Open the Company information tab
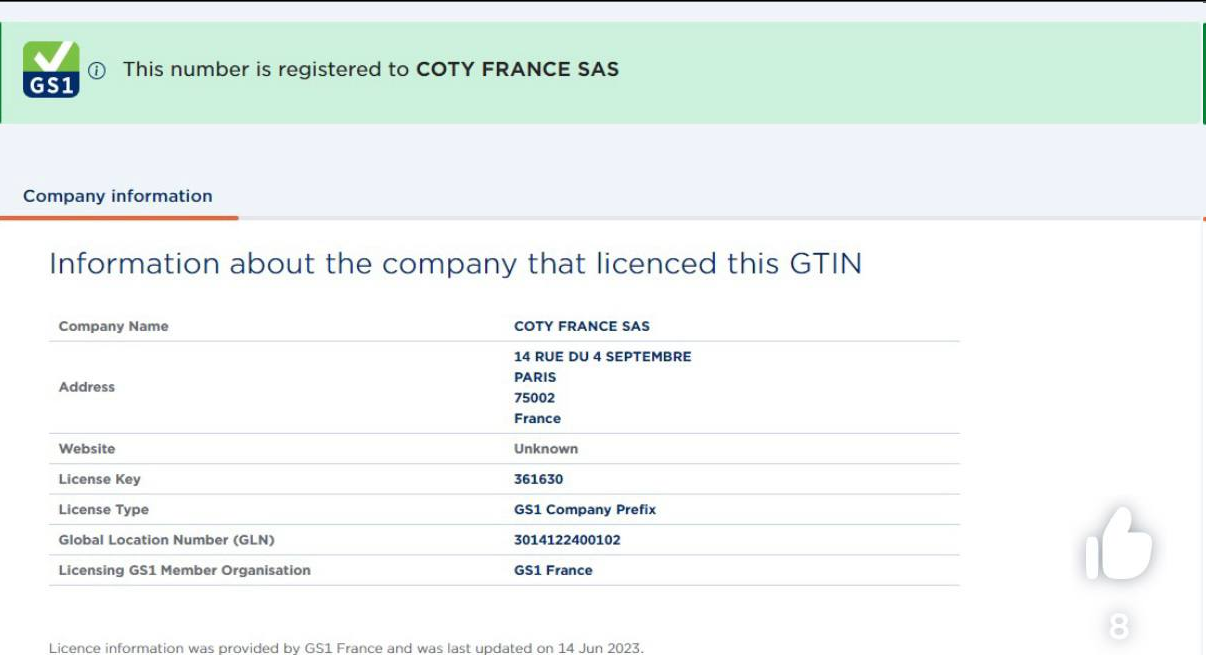Screen dimensions: 1206x655 (x=118, y=196)
